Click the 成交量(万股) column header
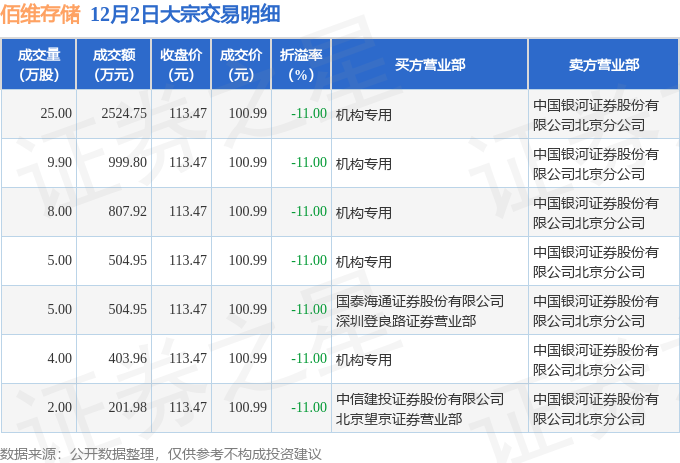The width and height of the screenshot is (680, 463). click(x=39, y=65)
